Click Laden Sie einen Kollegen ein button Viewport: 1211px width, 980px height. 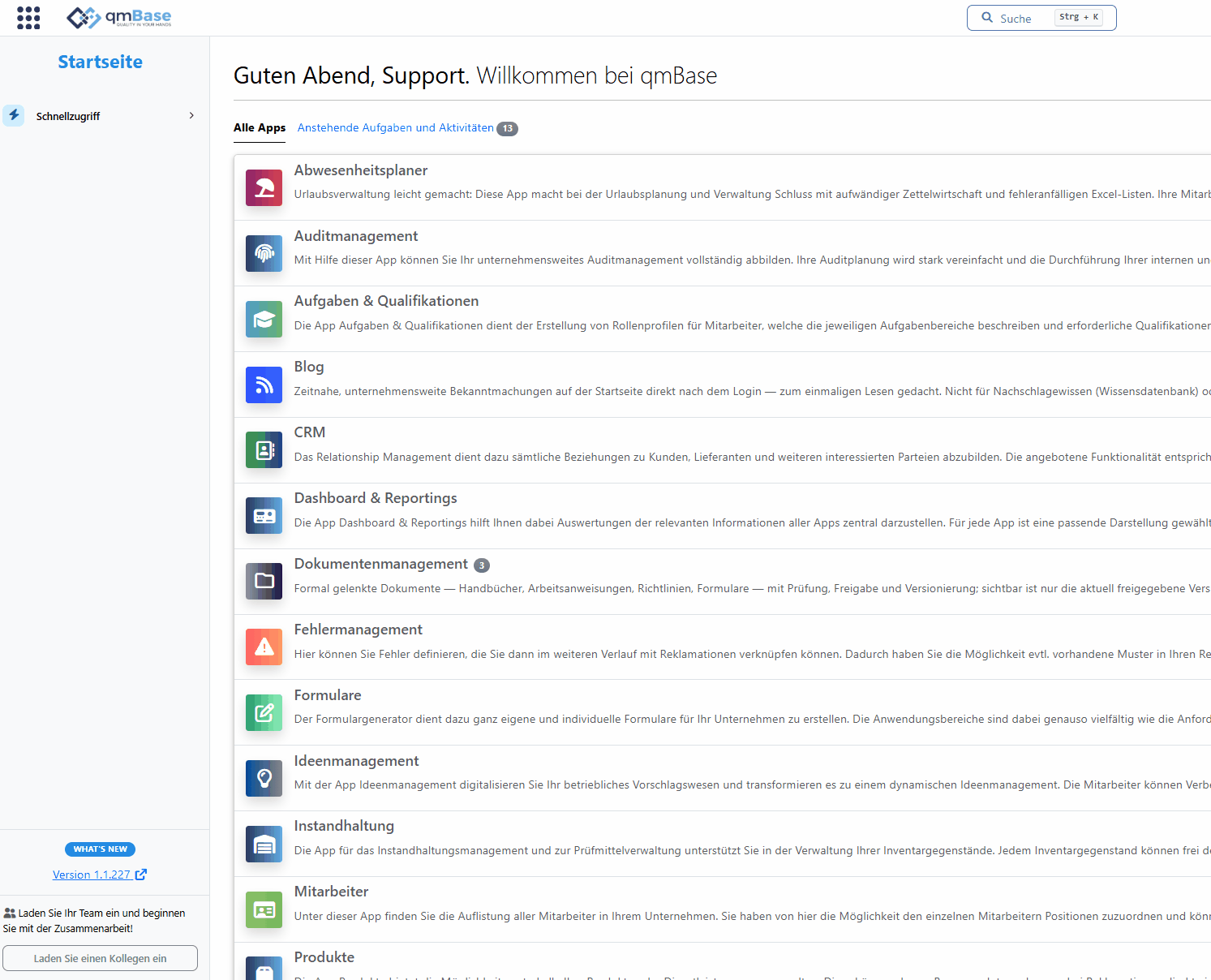coord(100,958)
